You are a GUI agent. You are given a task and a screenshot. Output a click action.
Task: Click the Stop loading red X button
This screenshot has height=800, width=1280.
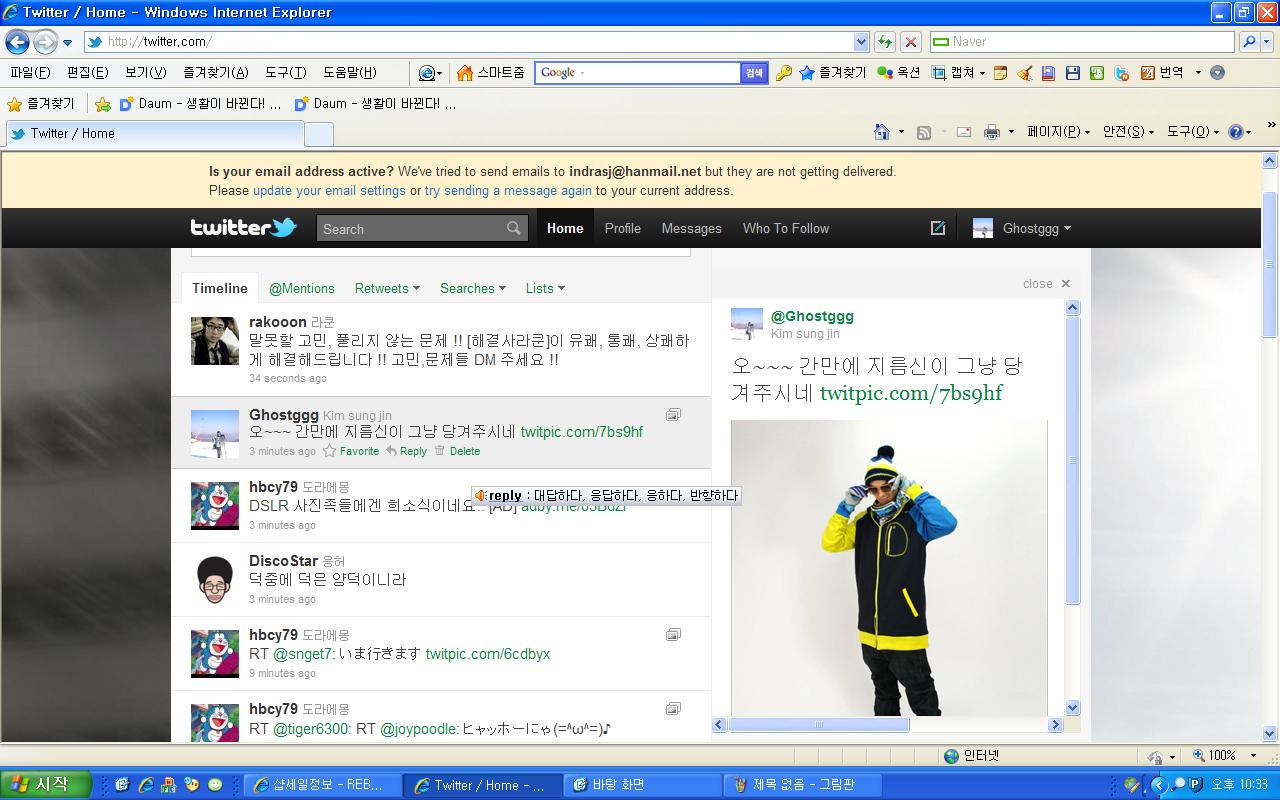[x=911, y=42]
